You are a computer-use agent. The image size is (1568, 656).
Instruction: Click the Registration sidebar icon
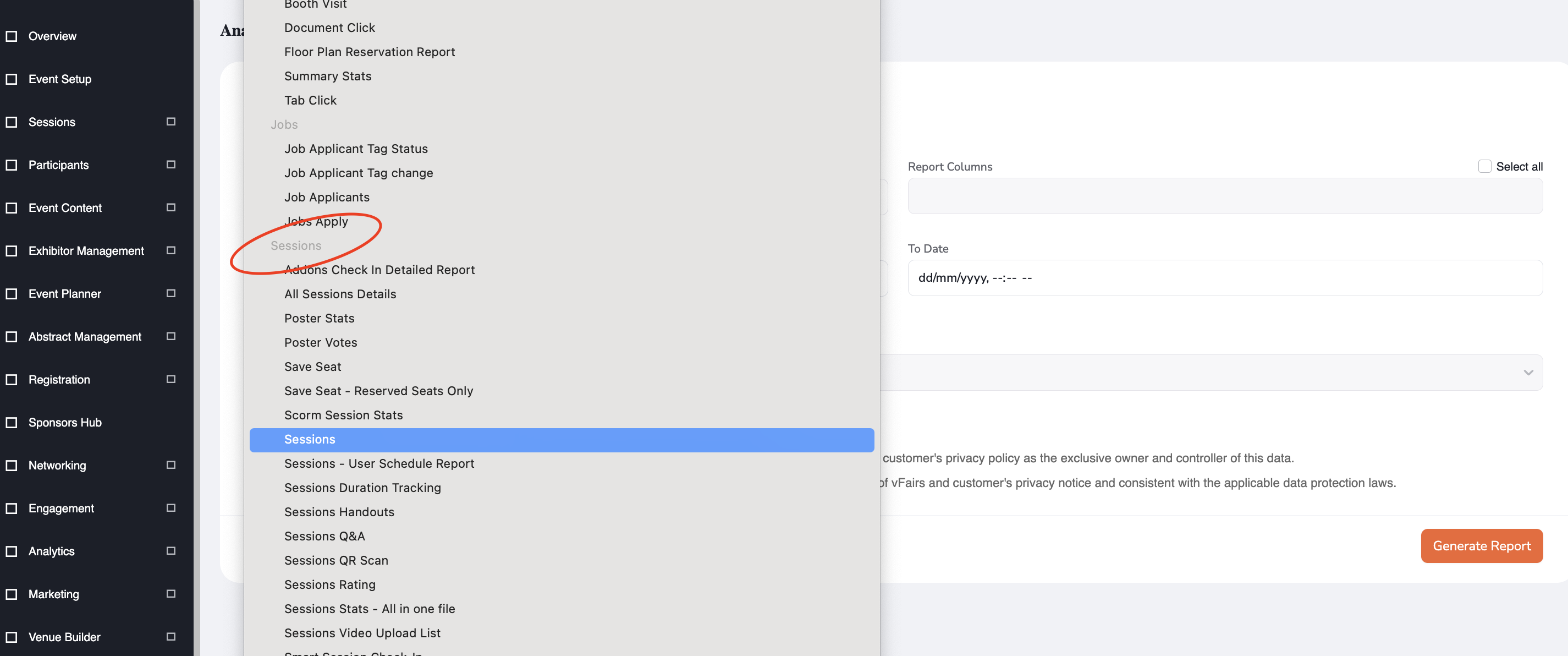12,380
